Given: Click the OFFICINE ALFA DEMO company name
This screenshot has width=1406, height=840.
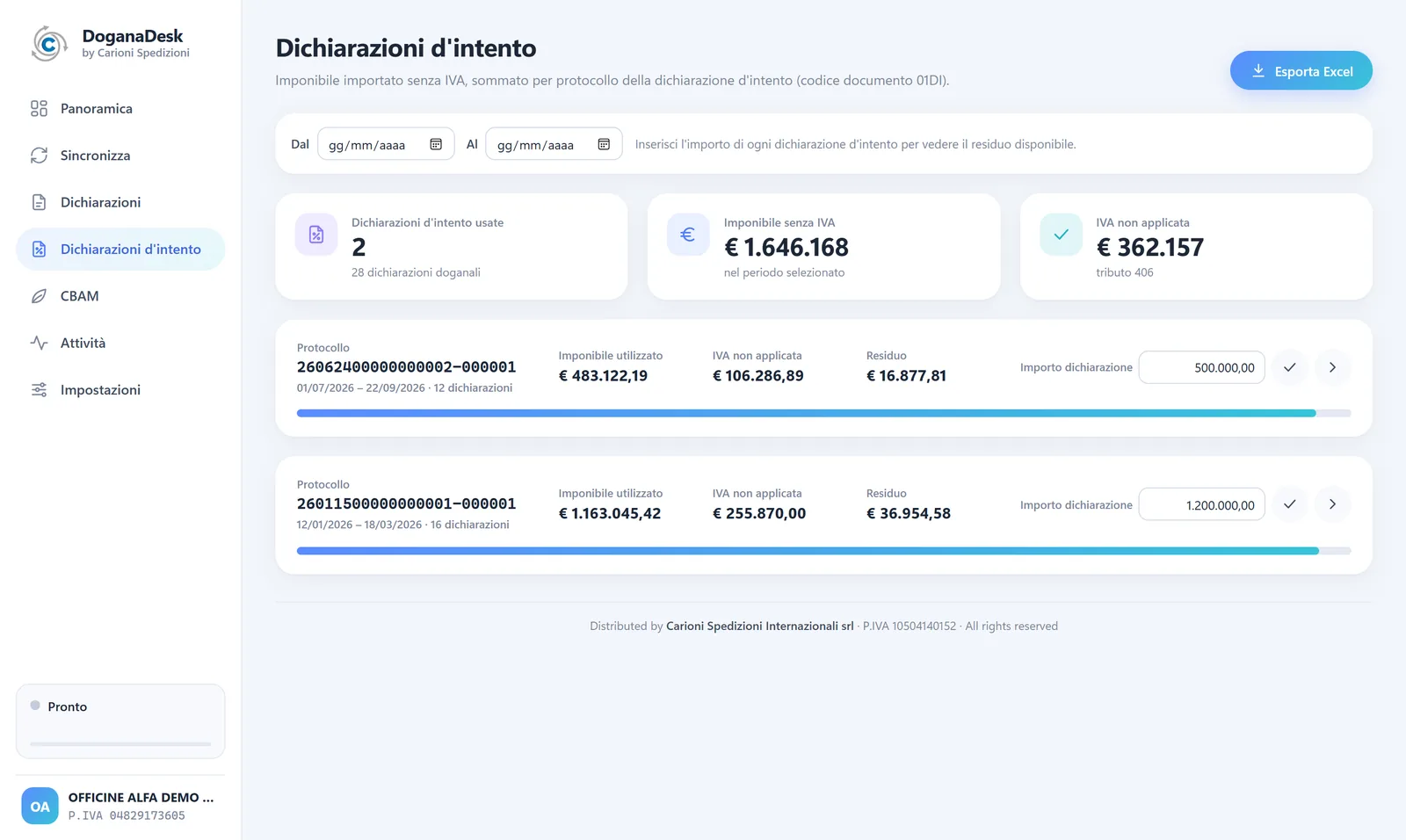Looking at the screenshot, I should (141, 797).
